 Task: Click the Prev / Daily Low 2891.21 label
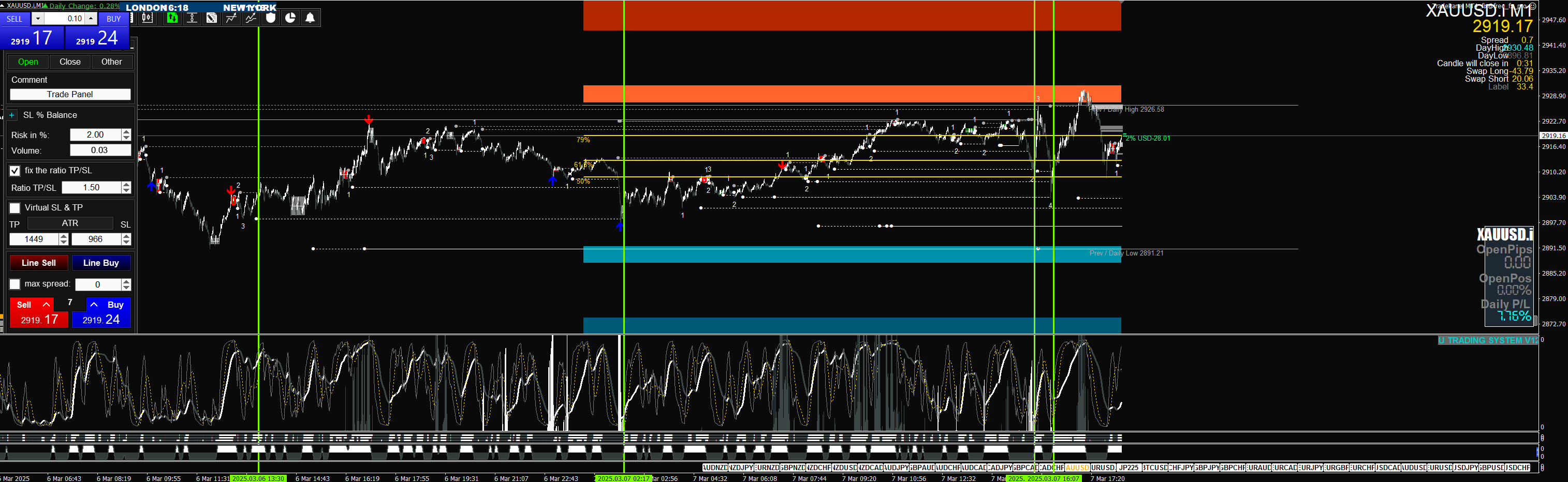point(1126,253)
